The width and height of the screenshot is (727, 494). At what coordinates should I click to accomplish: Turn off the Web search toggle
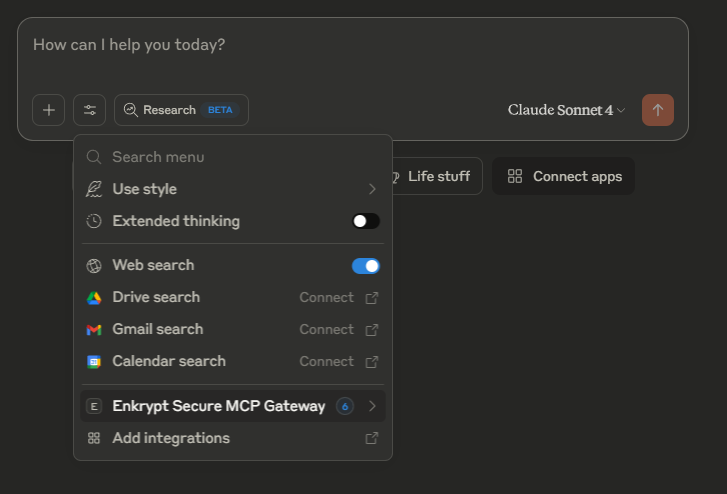[x=366, y=266]
